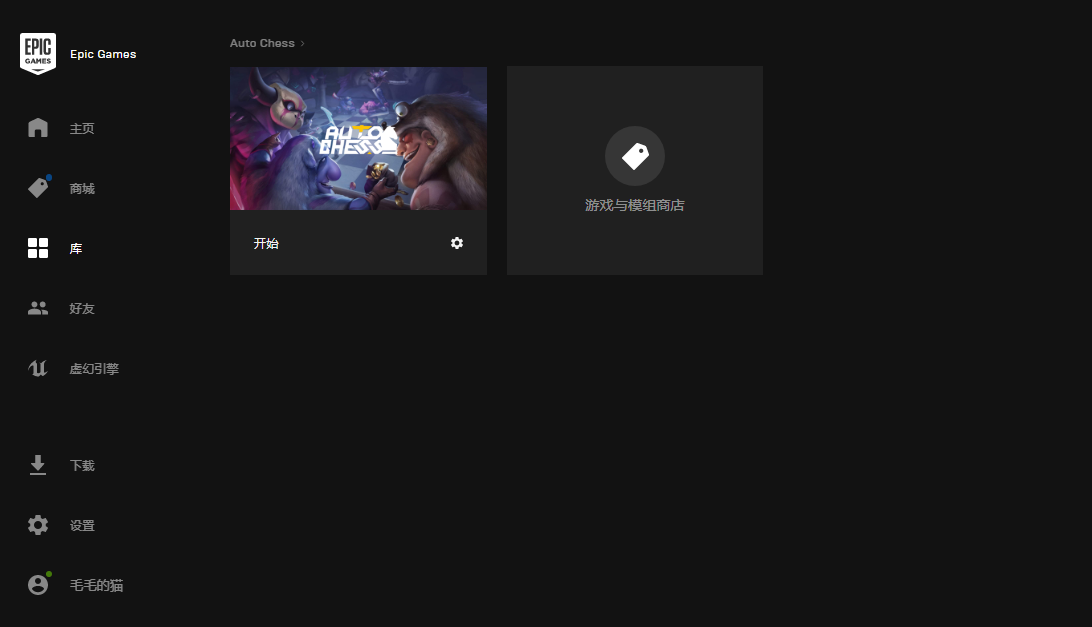Select the 虚幻引擎 menu label
The height and width of the screenshot is (627, 1092).
[94, 369]
